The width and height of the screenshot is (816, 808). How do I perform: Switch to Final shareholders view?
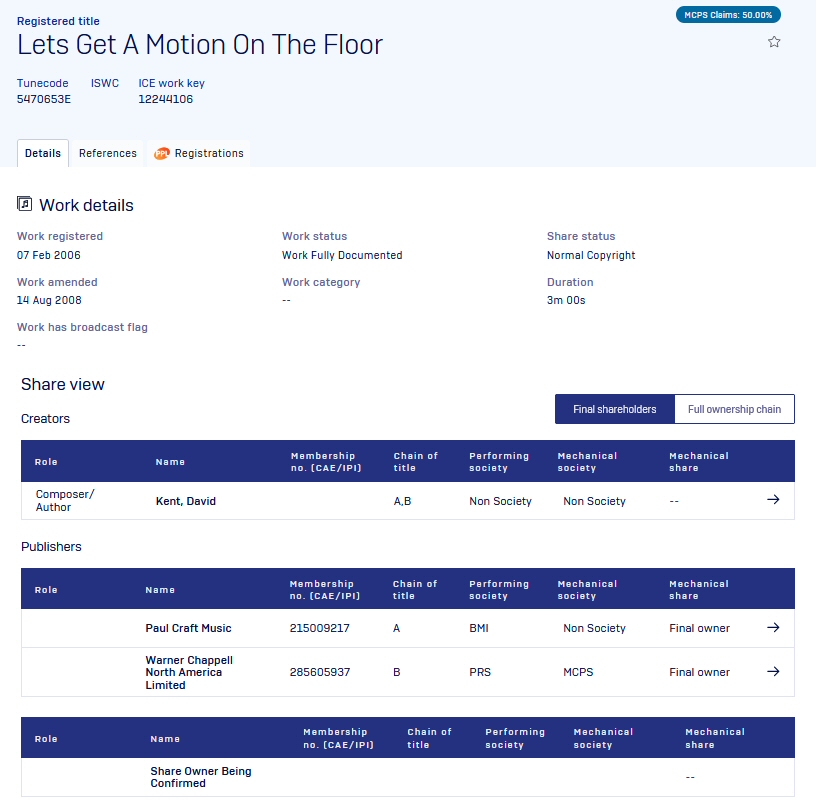coord(614,409)
